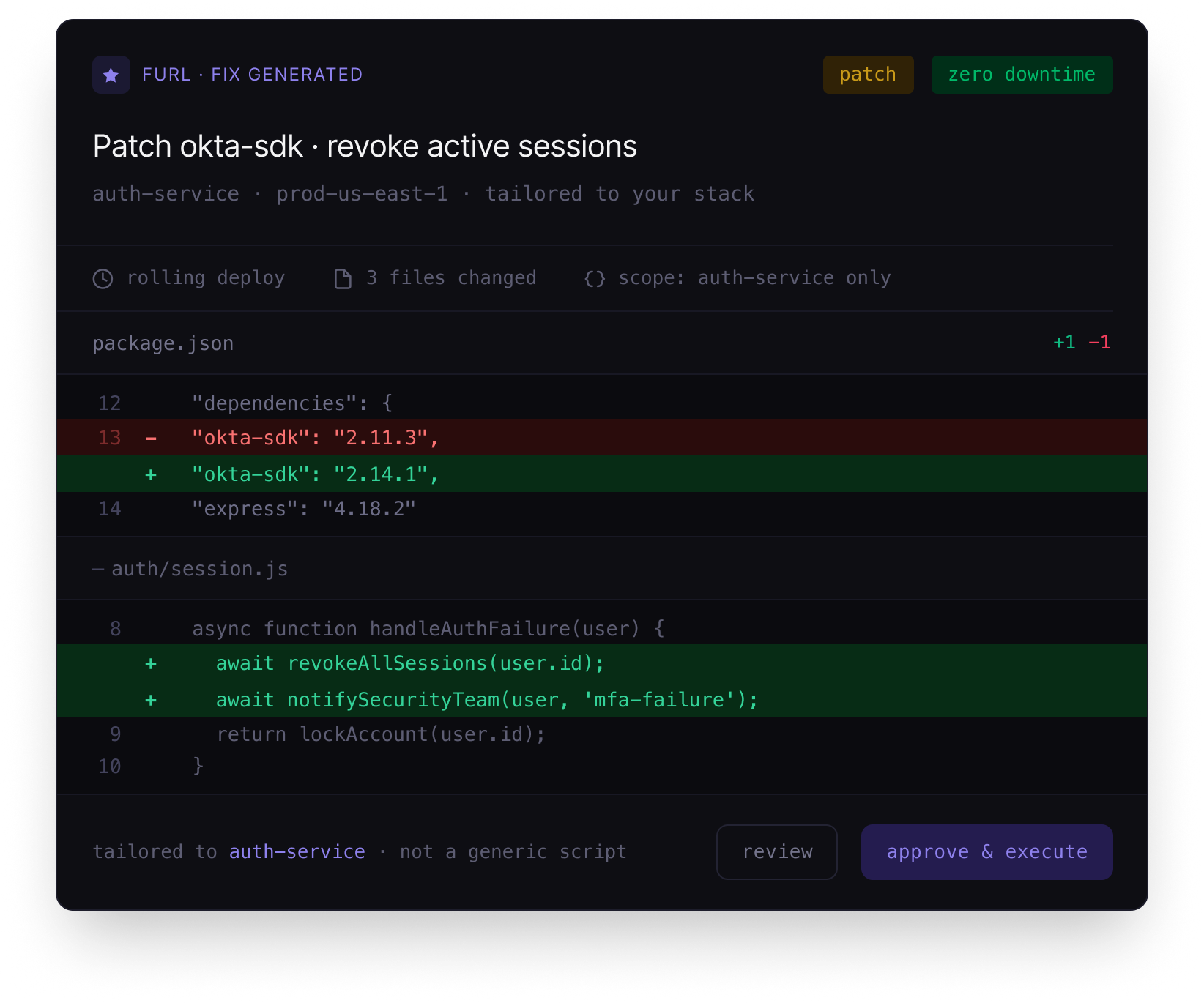Image resolution: width=1204 pixels, height=1003 pixels.
Task: Collapse the auth/session.js file section
Action: (x=98, y=570)
